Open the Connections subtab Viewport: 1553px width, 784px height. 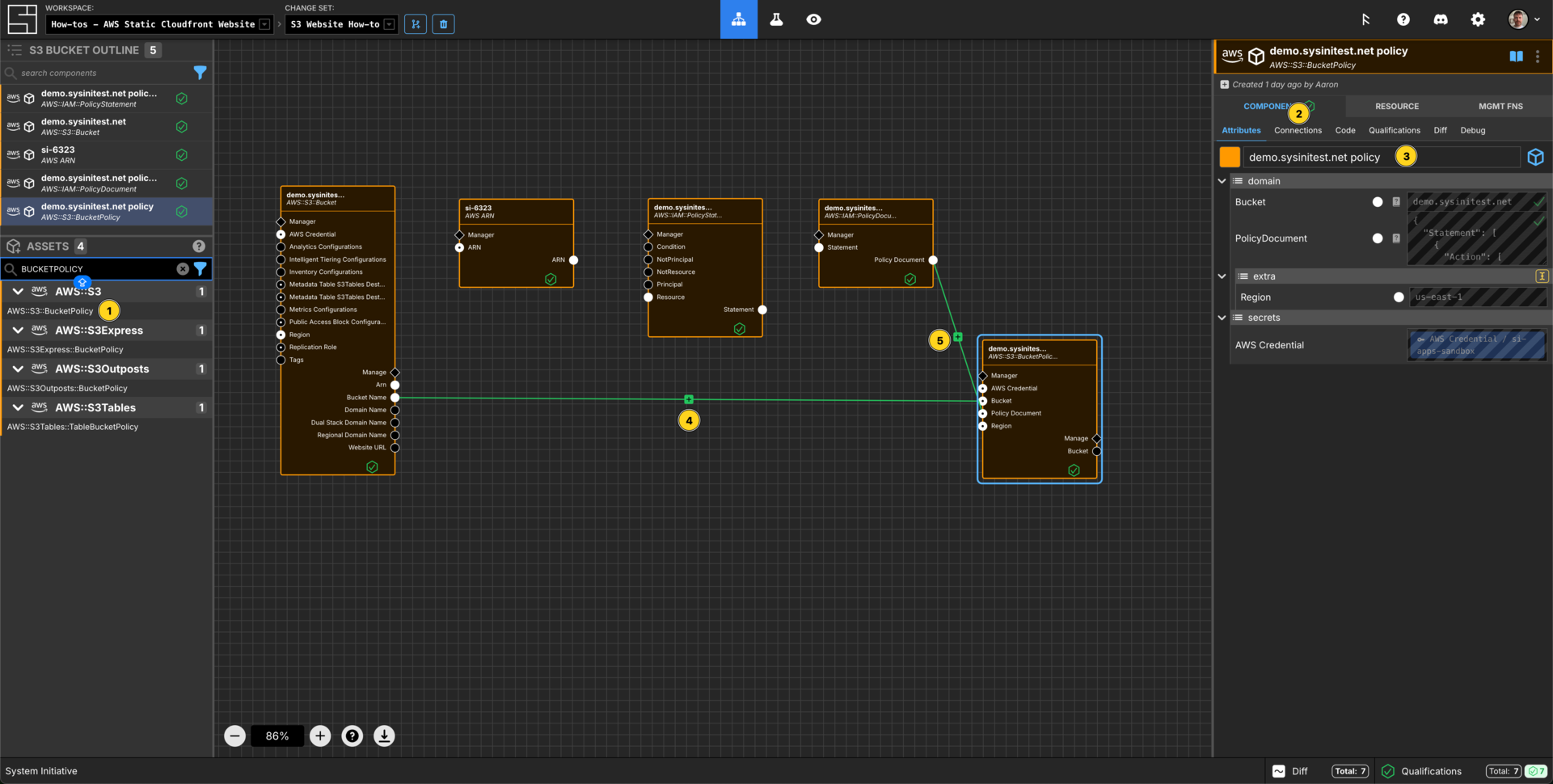[x=1298, y=130]
